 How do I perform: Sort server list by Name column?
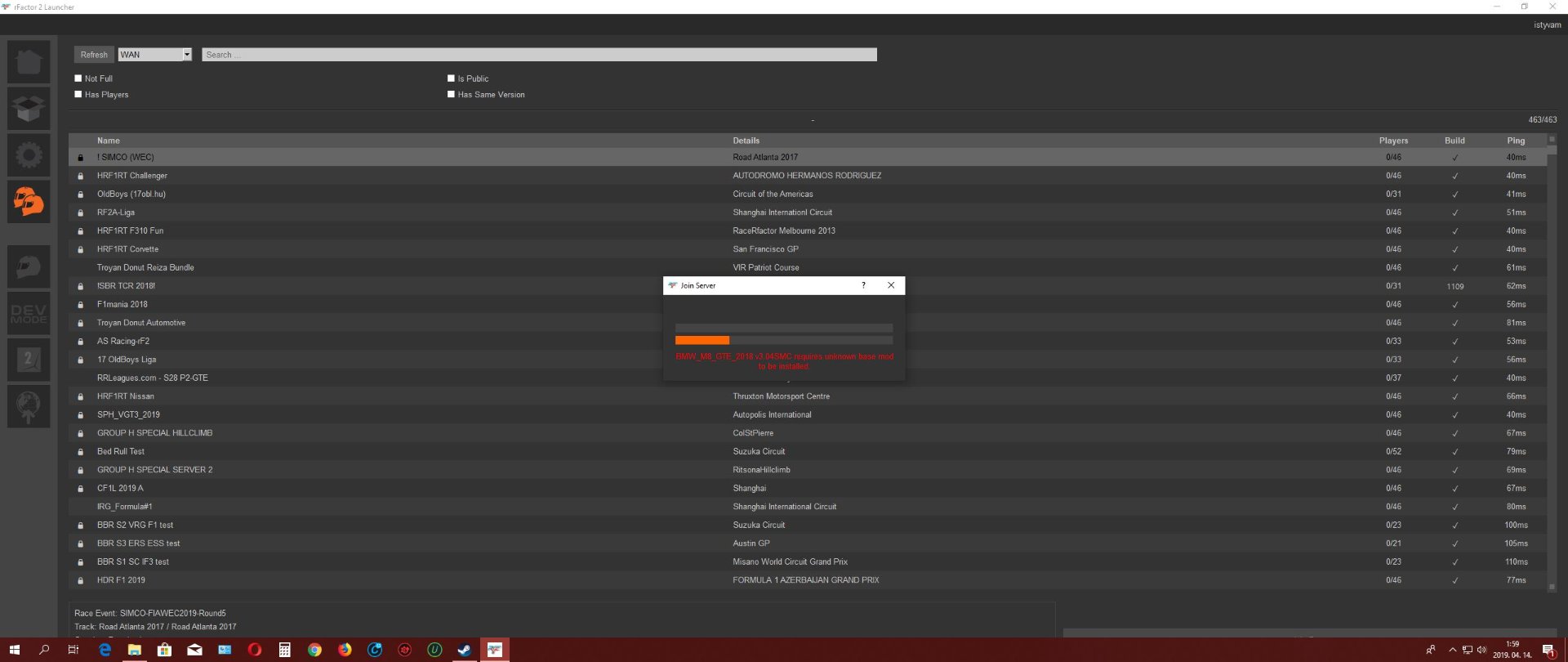(109, 141)
